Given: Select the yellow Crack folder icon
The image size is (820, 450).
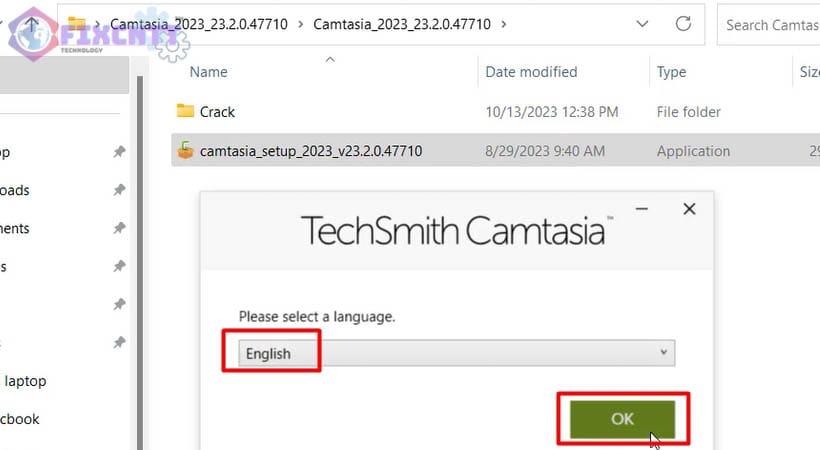Looking at the screenshot, I should [x=184, y=112].
